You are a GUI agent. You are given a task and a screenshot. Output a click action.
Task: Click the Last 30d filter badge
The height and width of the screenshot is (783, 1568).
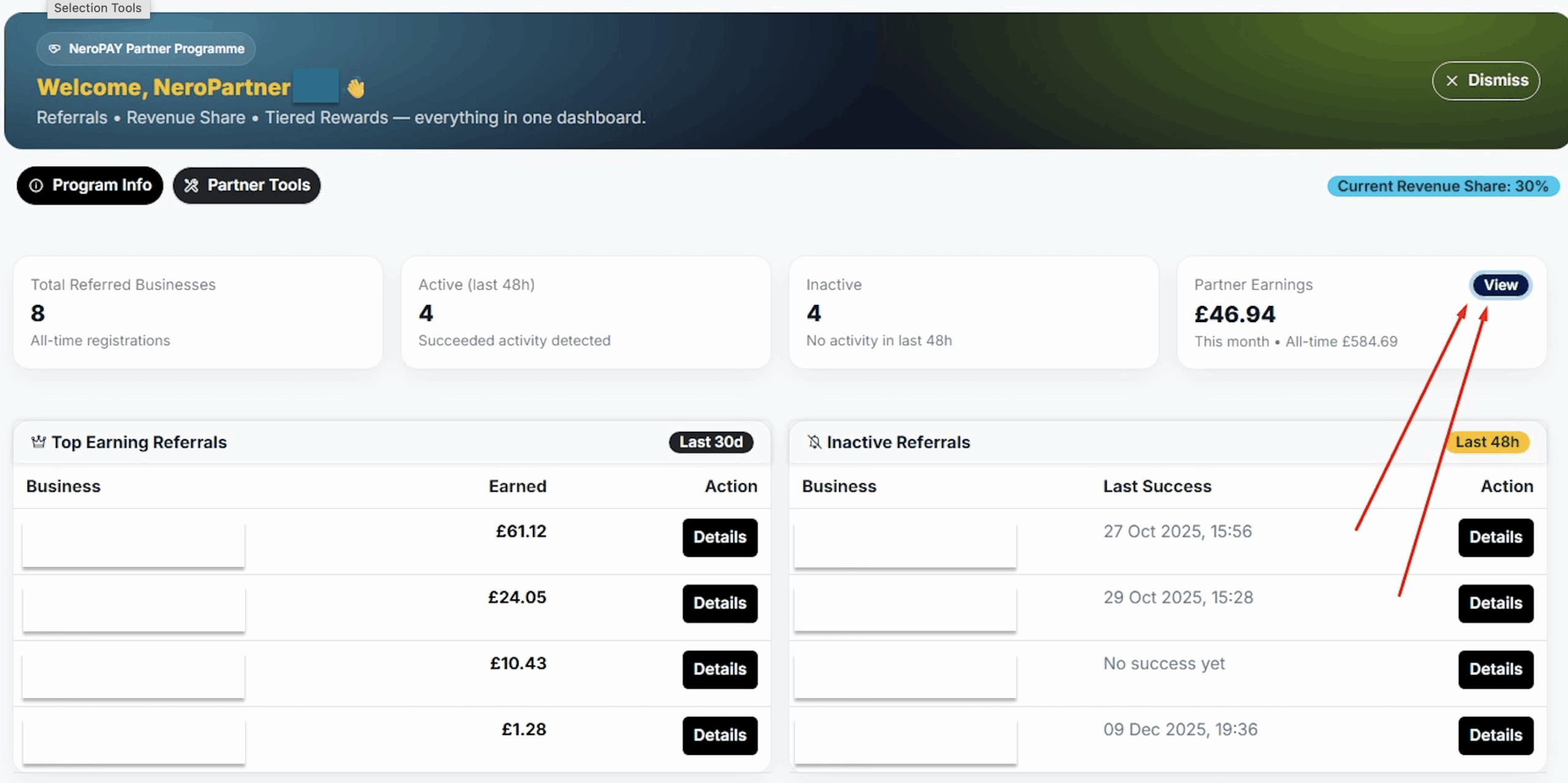coord(710,442)
